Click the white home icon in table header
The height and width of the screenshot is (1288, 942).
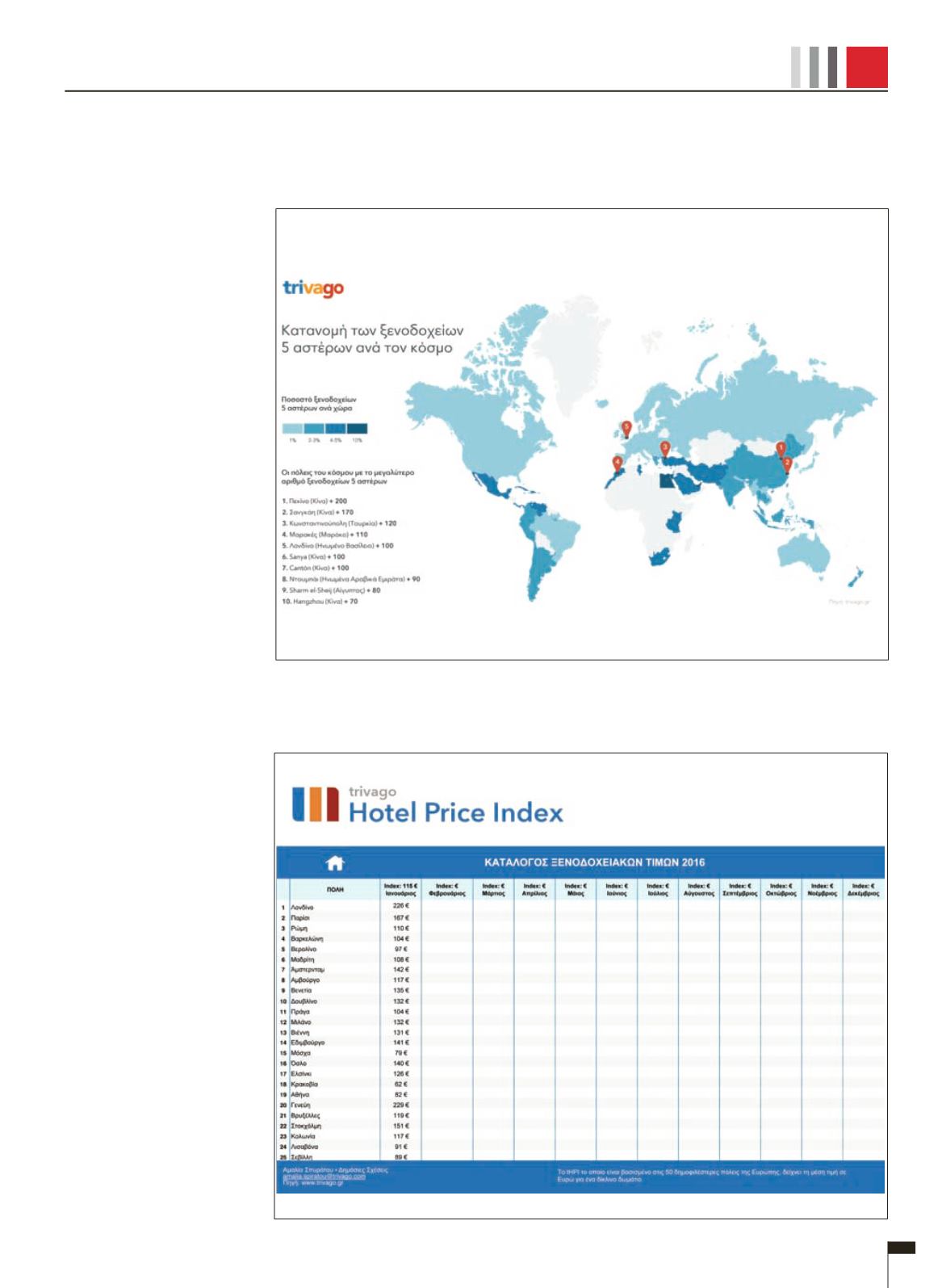[x=334, y=863]
